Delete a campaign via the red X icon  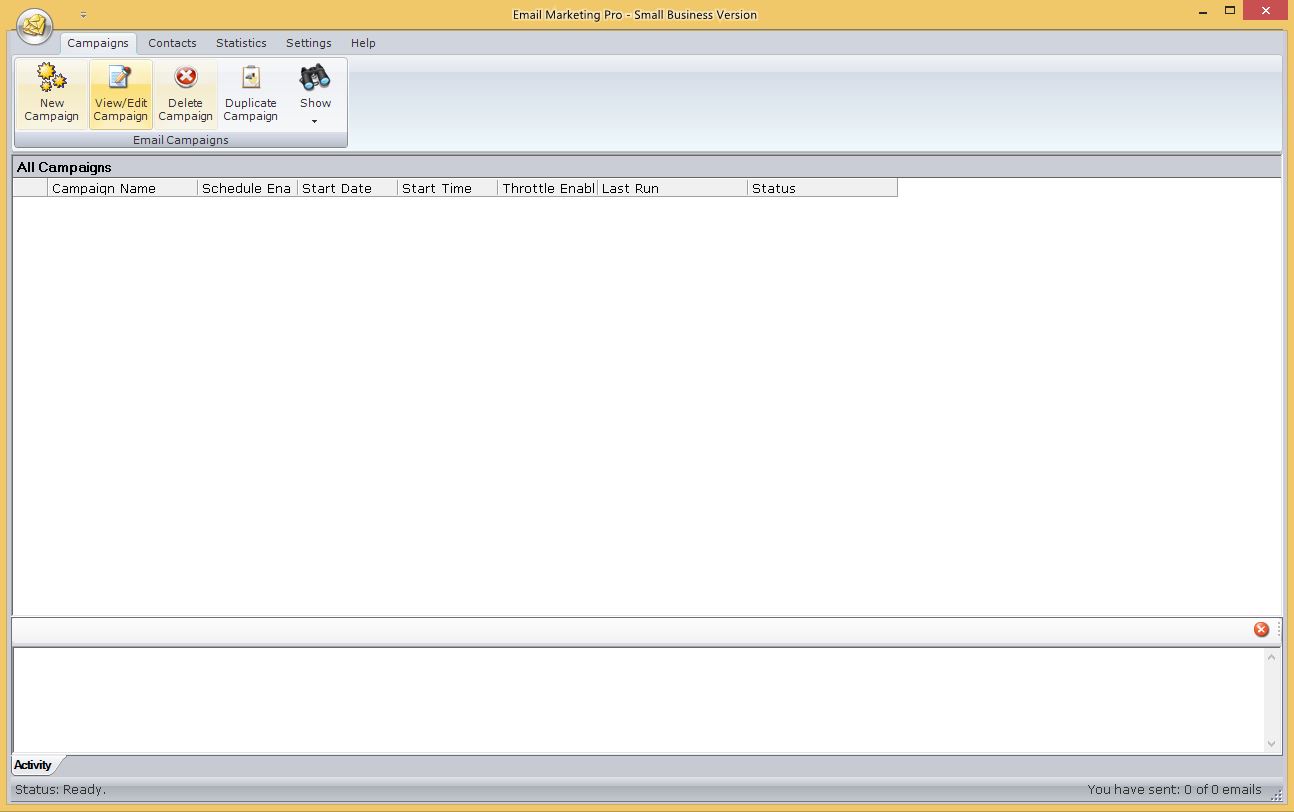[x=185, y=78]
